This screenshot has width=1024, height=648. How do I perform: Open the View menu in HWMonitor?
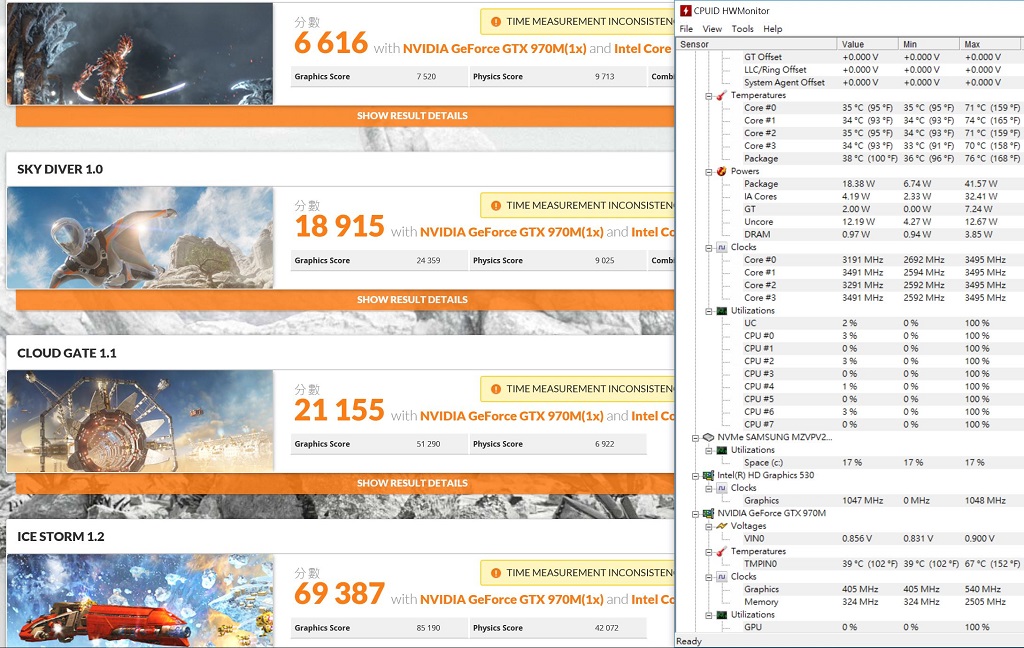pyautogui.click(x=712, y=29)
